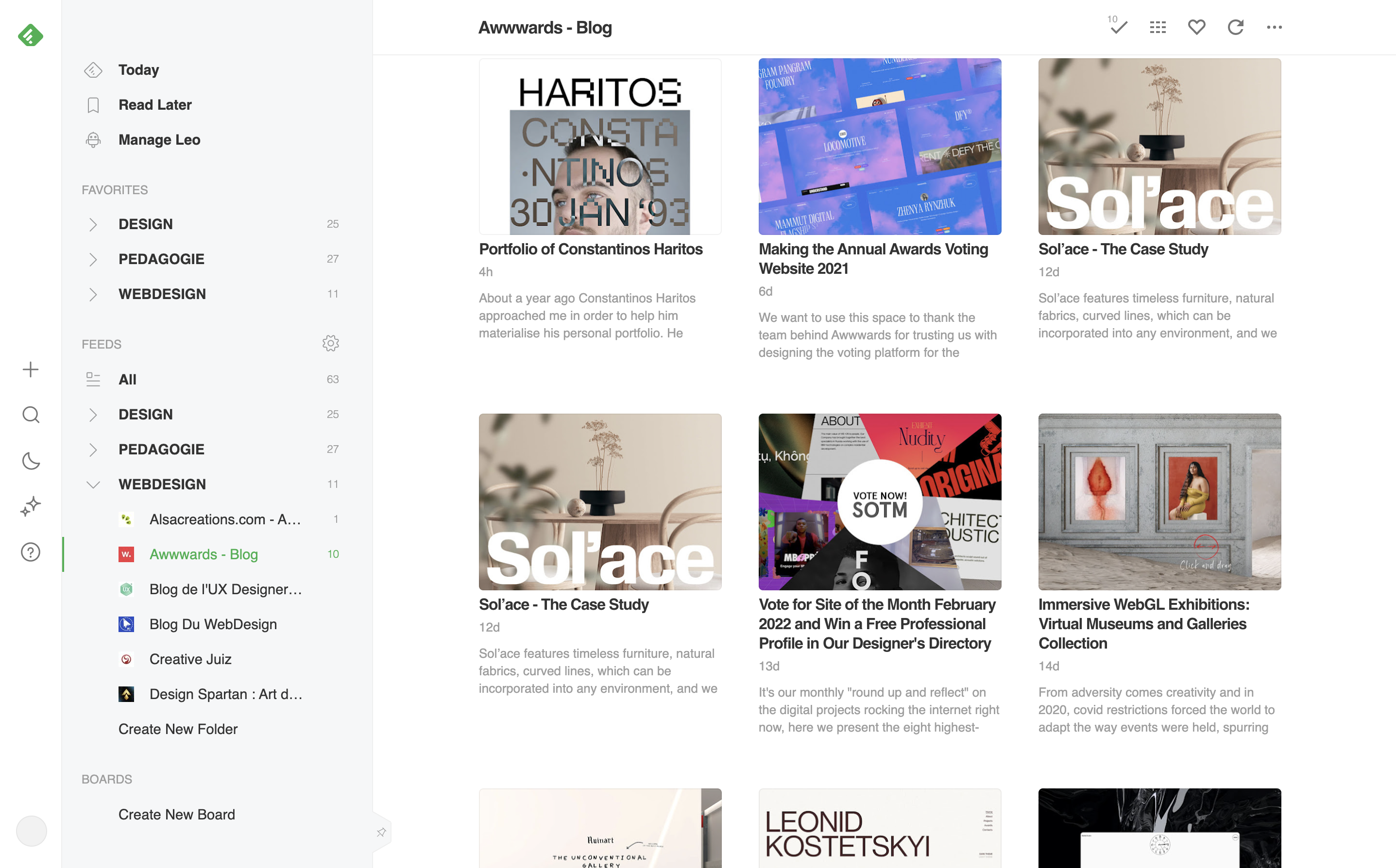Mark all 10 articles as read
The width and height of the screenshot is (1396, 868).
pyautogui.click(x=1118, y=27)
